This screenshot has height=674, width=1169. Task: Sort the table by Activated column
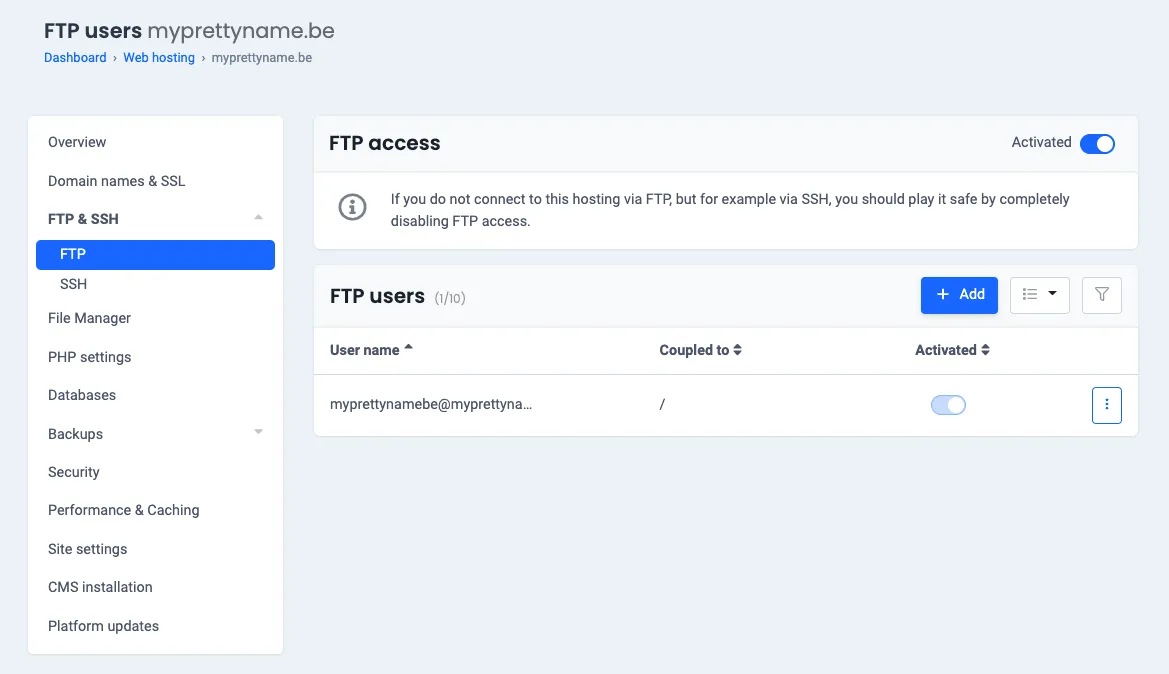click(952, 350)
